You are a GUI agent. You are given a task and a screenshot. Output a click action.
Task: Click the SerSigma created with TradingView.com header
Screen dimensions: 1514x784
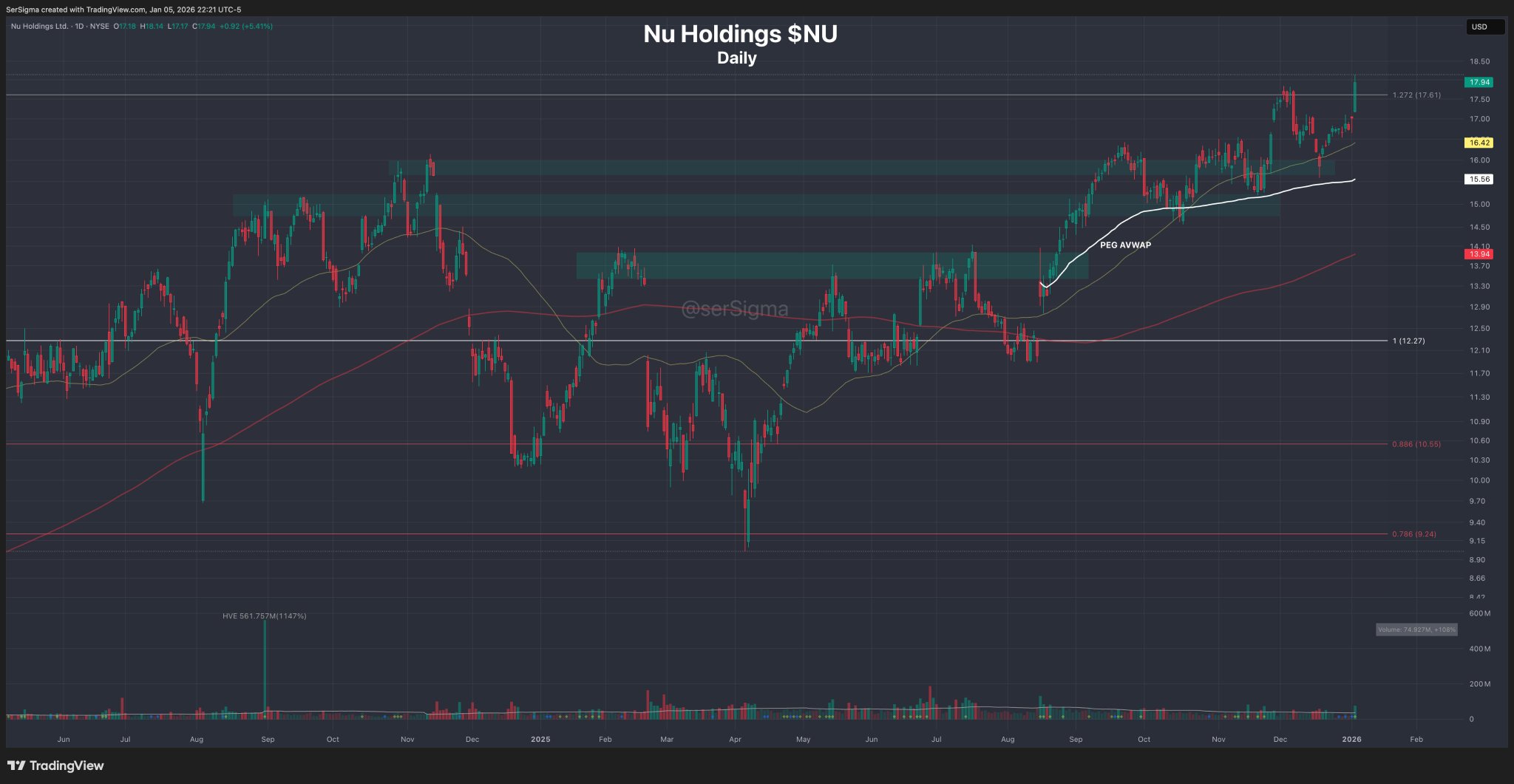pyautogui.click(x=123, y=10)
